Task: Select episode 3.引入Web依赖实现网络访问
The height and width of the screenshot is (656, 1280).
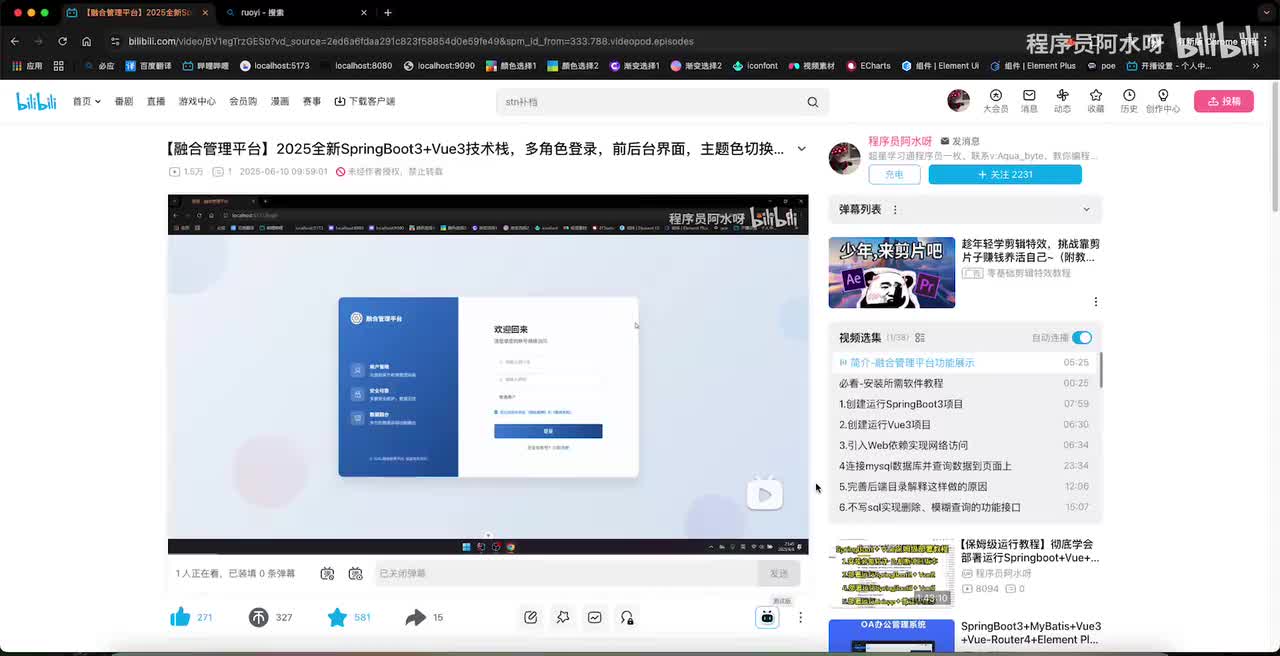Action: (x=964, y=445)
